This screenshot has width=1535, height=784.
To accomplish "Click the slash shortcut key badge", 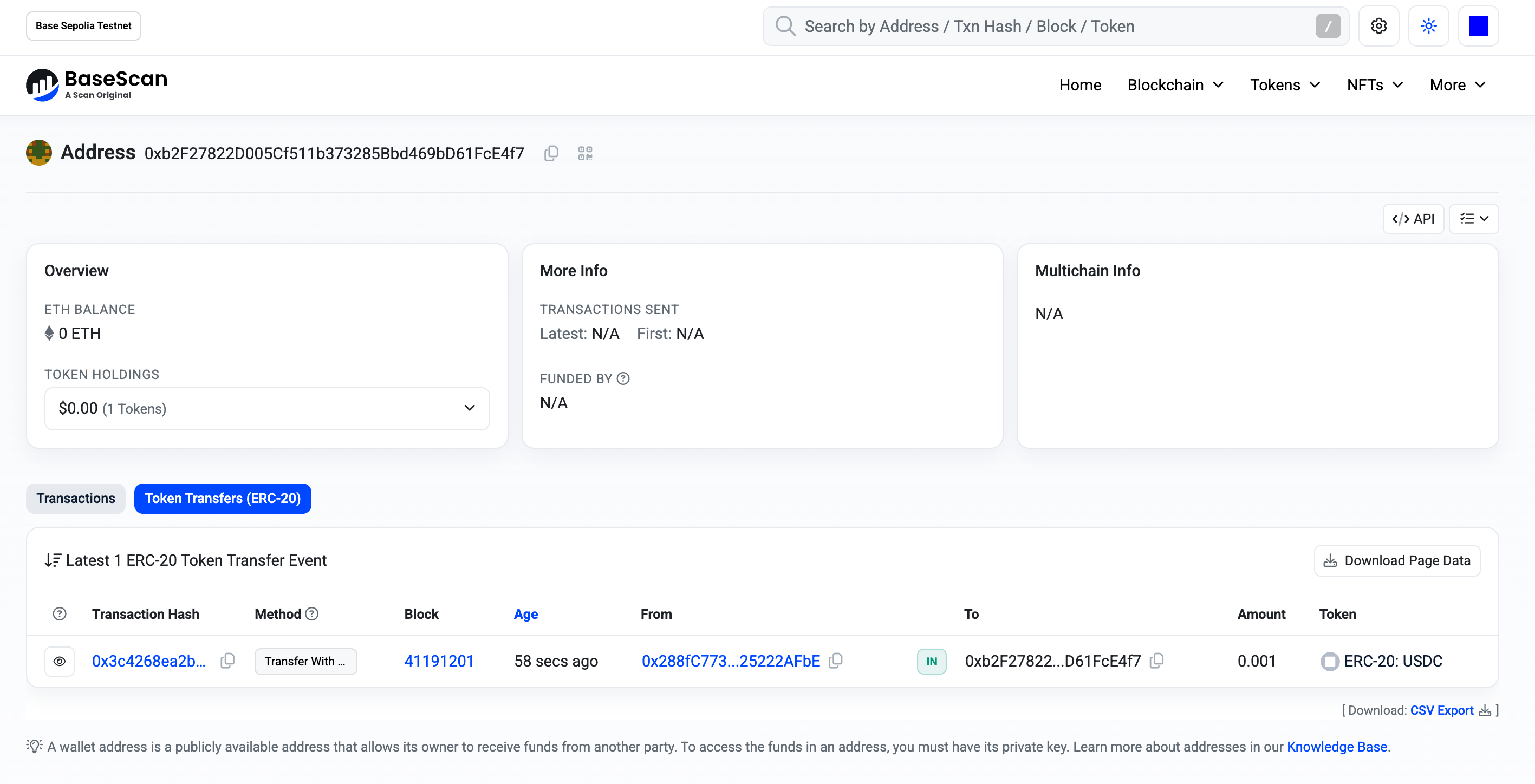I will tap(1328, 26).
